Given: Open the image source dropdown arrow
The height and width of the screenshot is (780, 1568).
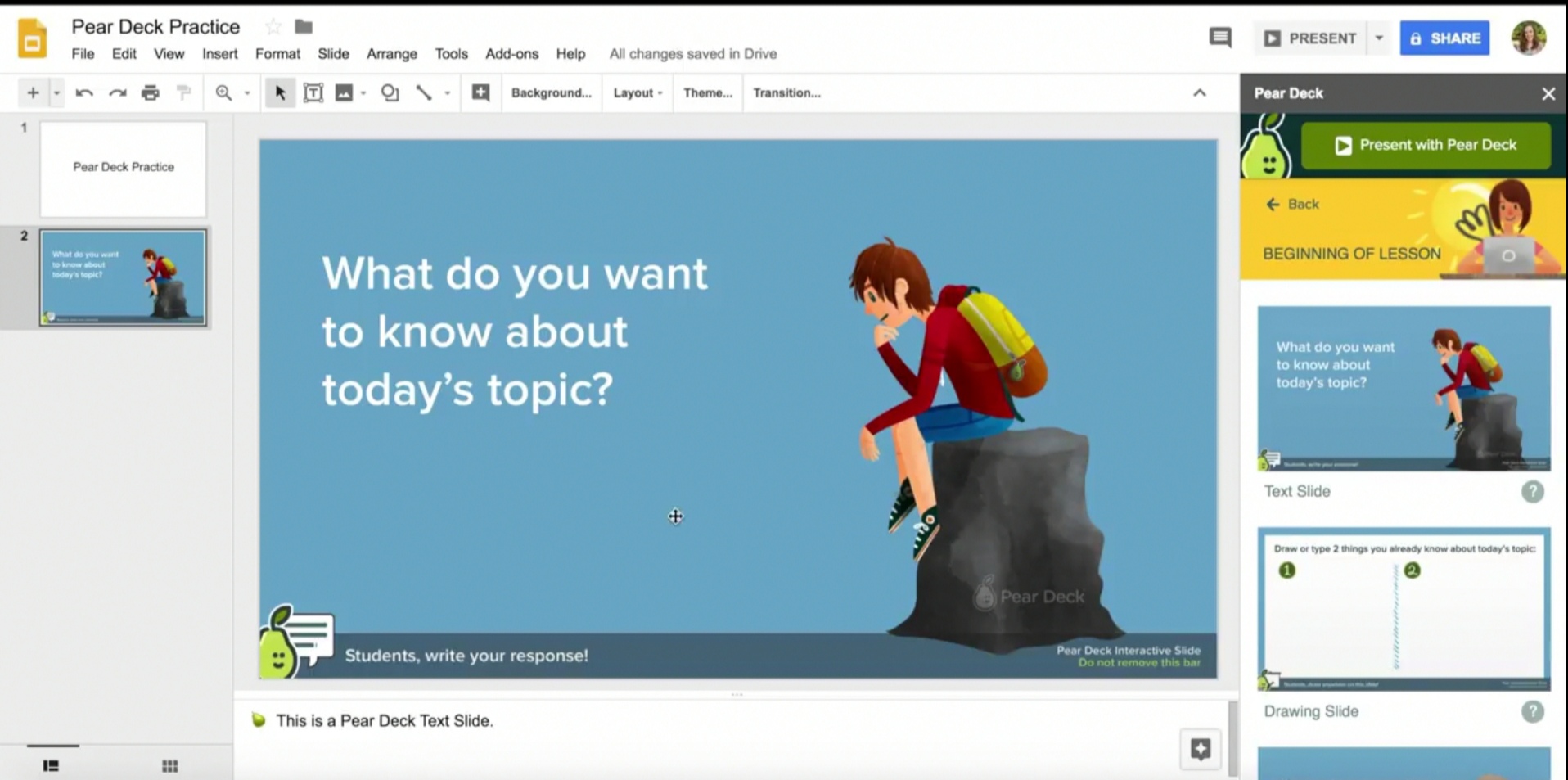Looking at the screenshot, I should 363,92.
